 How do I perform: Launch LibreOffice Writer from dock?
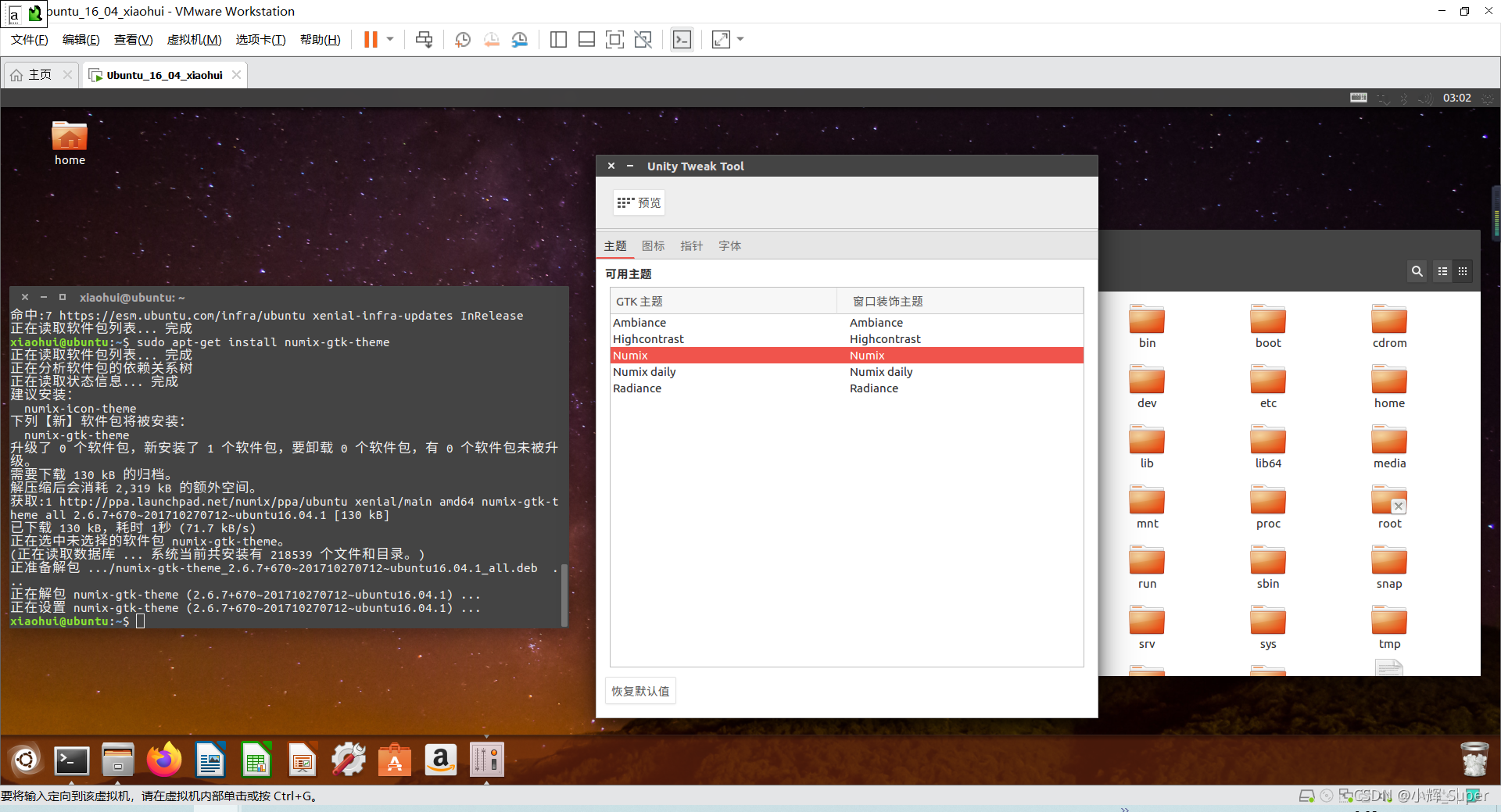(x=210, y=760)
